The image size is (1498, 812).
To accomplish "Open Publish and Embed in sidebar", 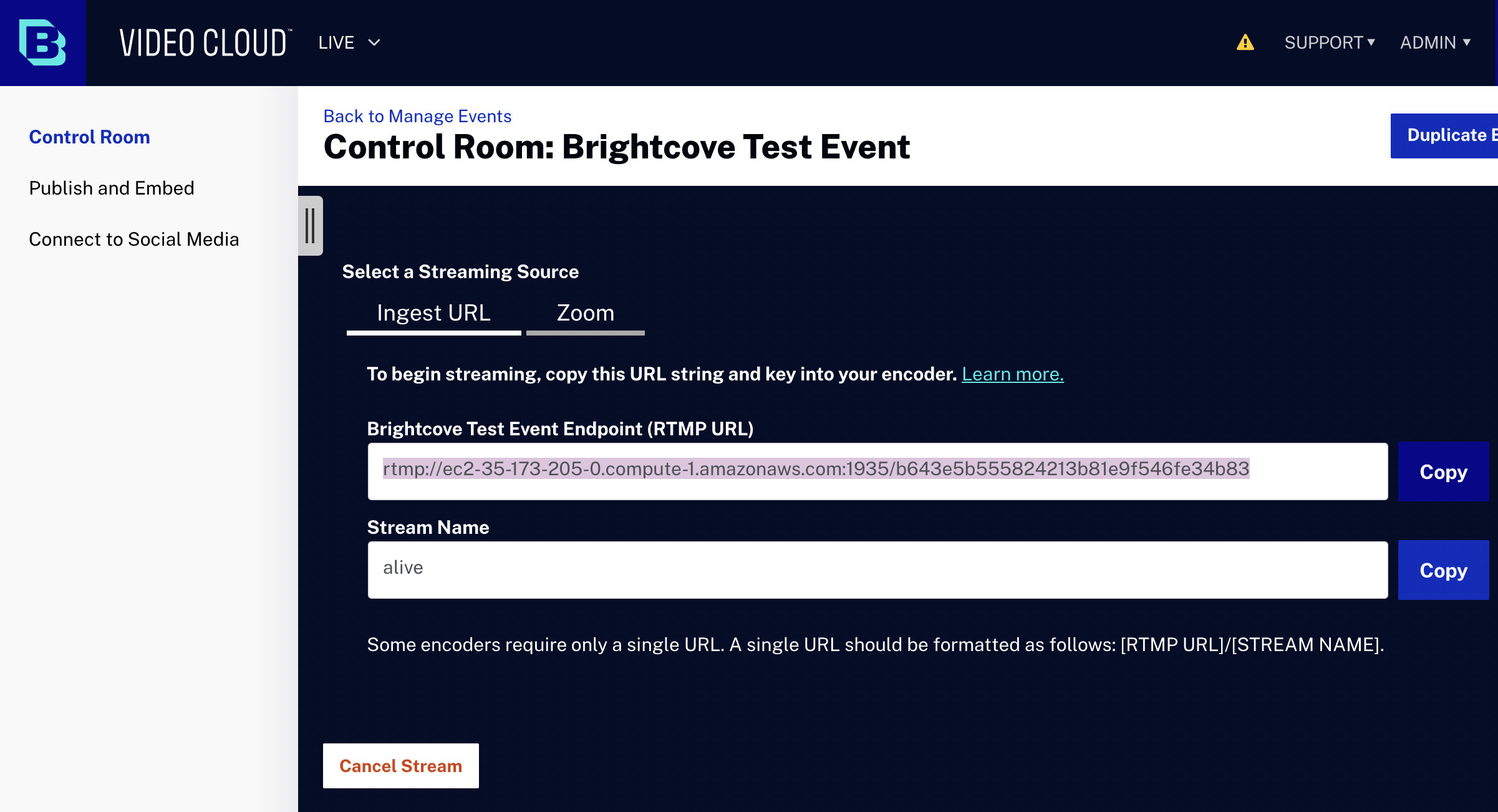I will pos(112,188).
